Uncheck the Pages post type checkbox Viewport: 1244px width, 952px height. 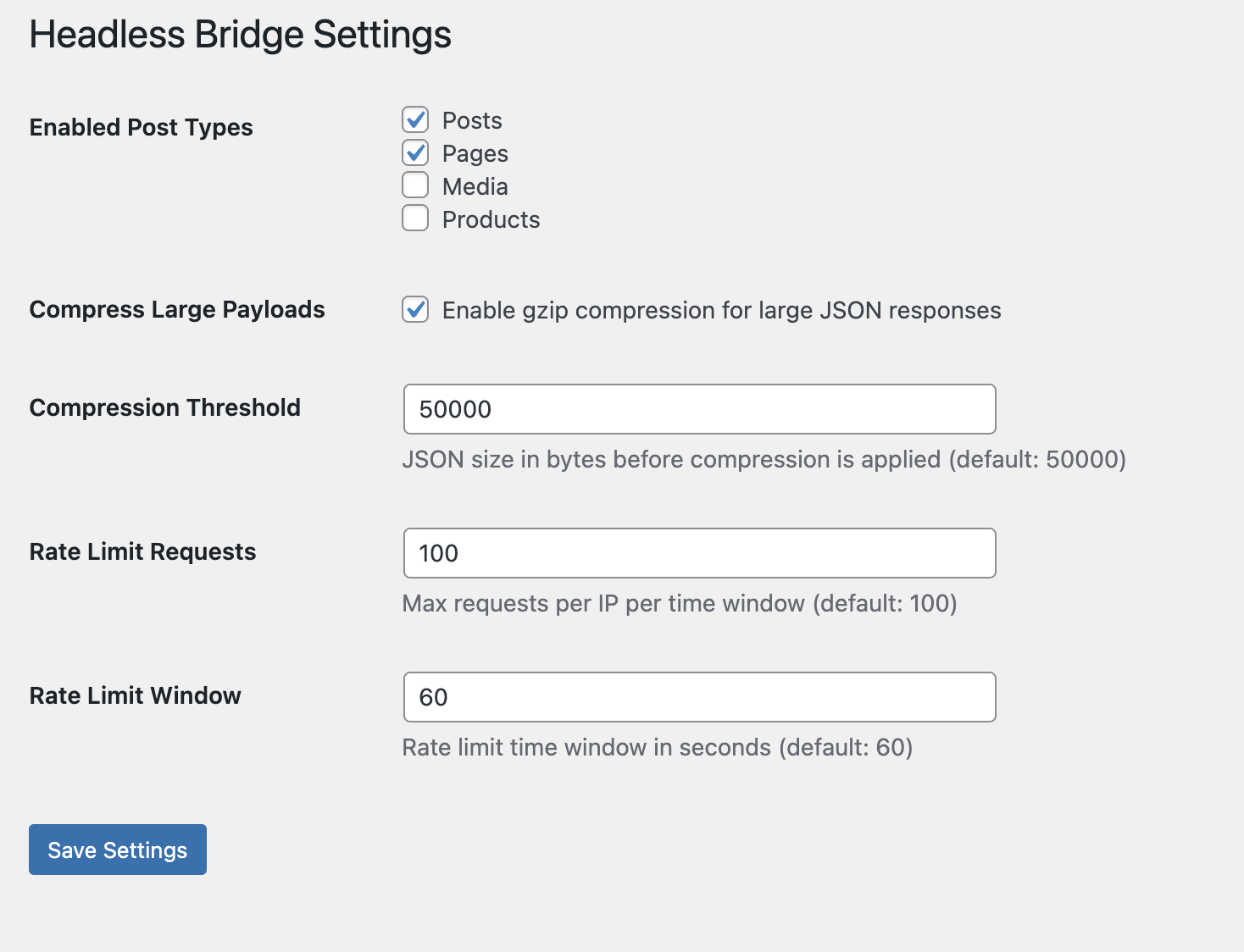pos(415,152)
